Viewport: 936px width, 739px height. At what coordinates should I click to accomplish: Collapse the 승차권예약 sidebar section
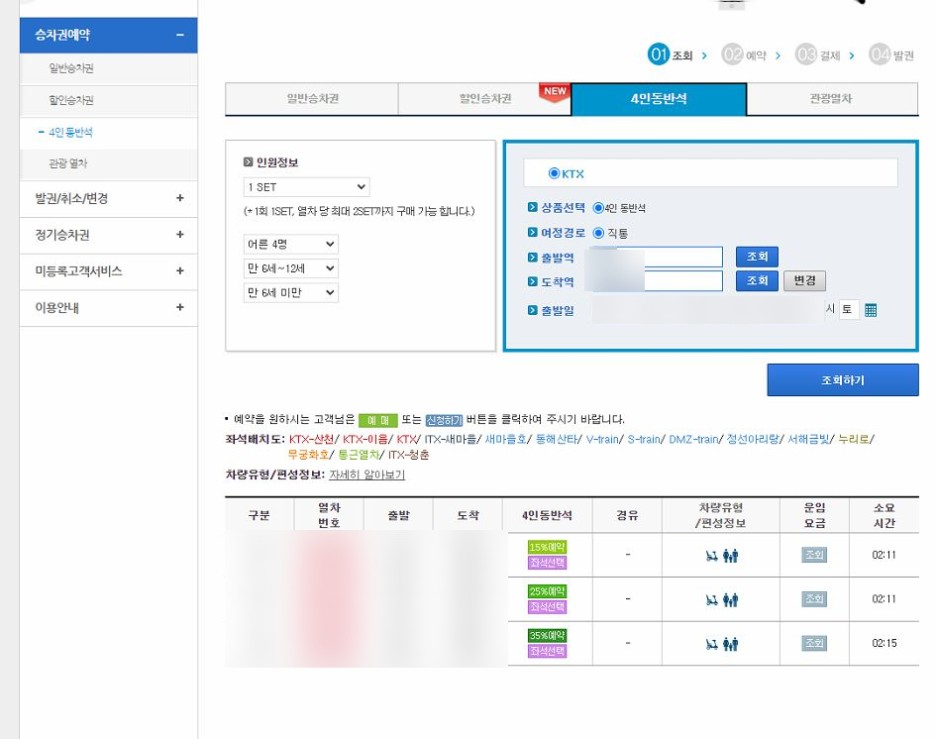click(x=180, y=35)
